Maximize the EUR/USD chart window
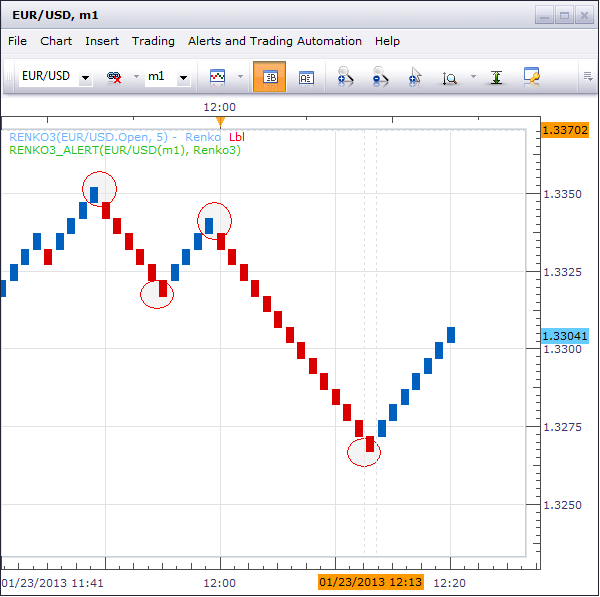Screen dimensions: 600x597 point(564,16)
